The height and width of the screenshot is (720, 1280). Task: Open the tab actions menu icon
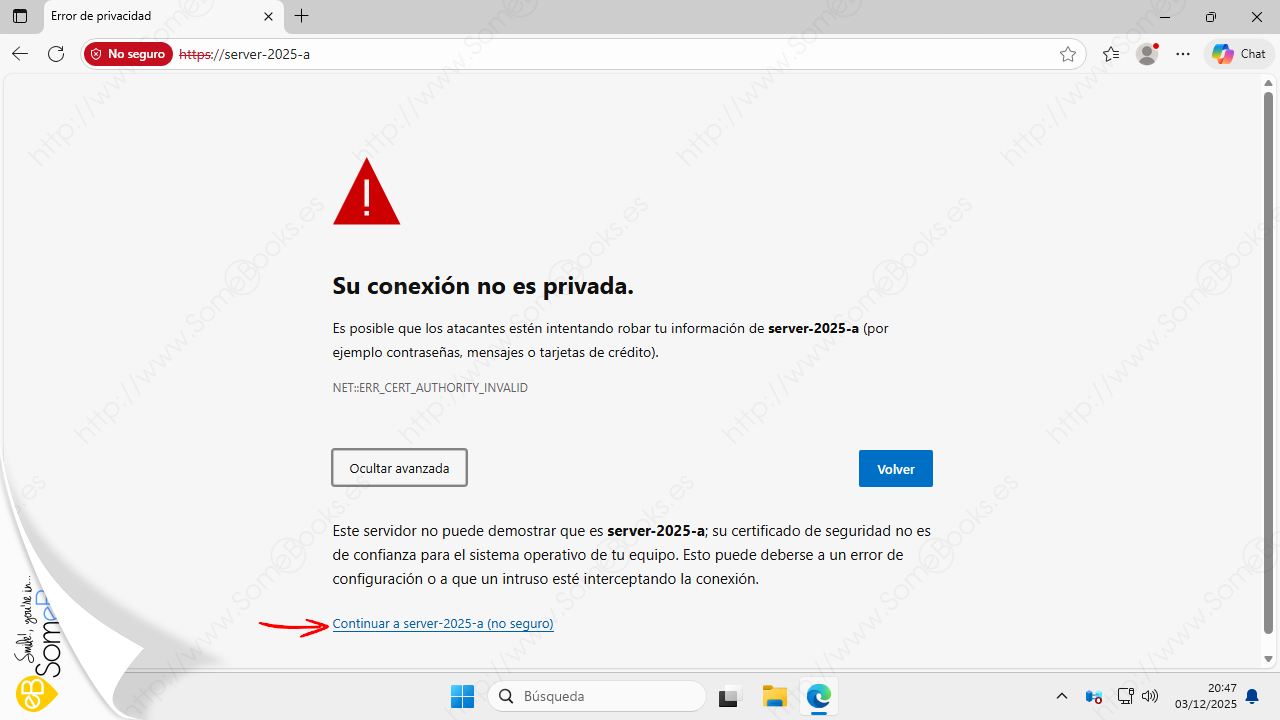click(x=20, y=16)
